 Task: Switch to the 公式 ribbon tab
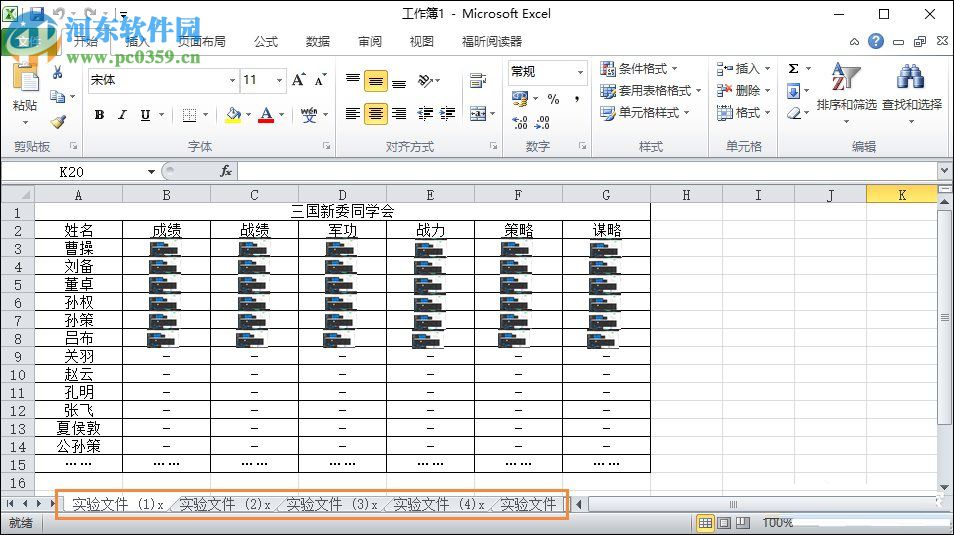tap(266, 42)
